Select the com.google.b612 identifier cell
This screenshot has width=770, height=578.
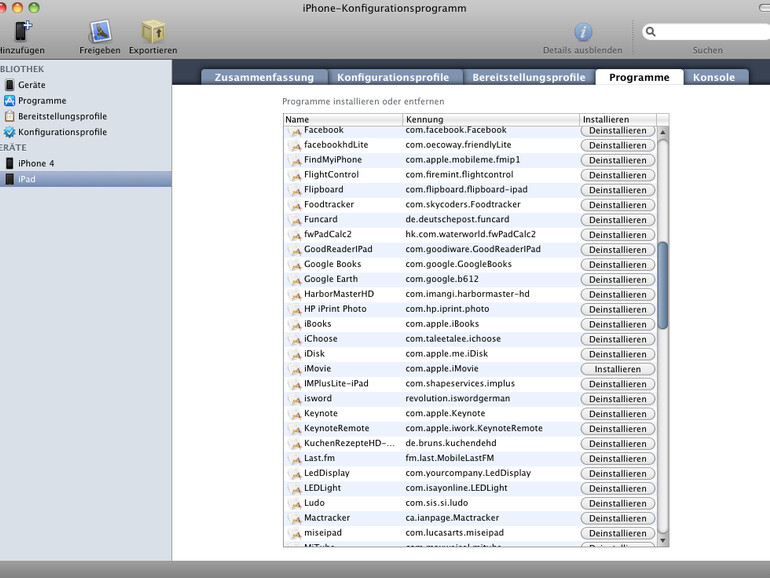point(491,279)
